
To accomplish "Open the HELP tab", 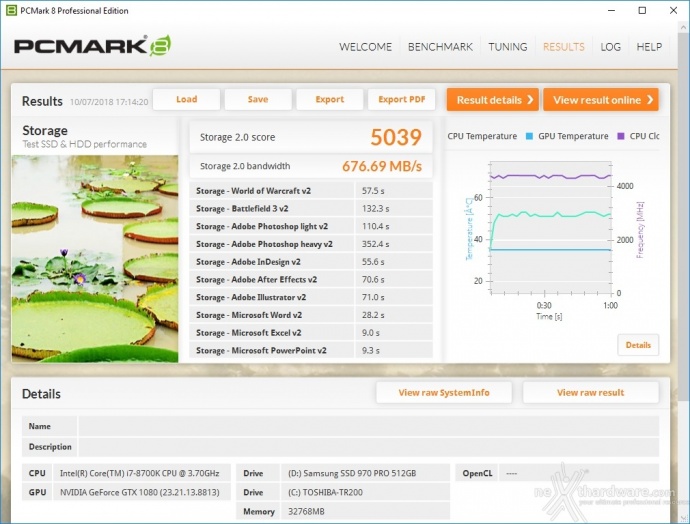I will click(649, 47).
